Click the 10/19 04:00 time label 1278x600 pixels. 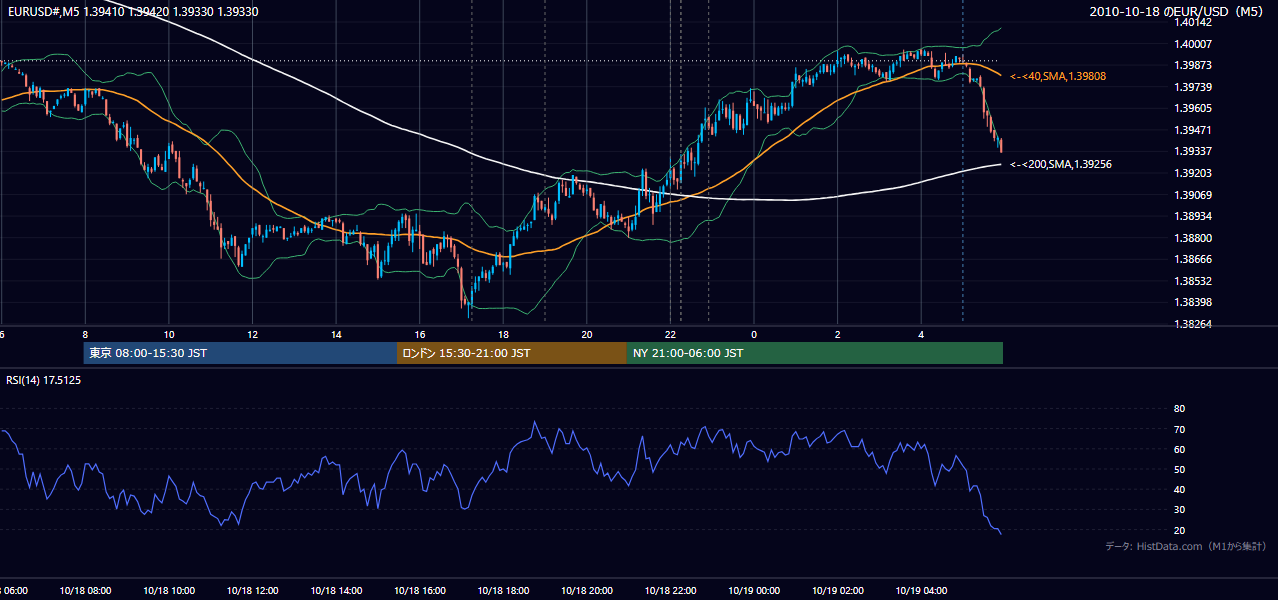(921, 591)
